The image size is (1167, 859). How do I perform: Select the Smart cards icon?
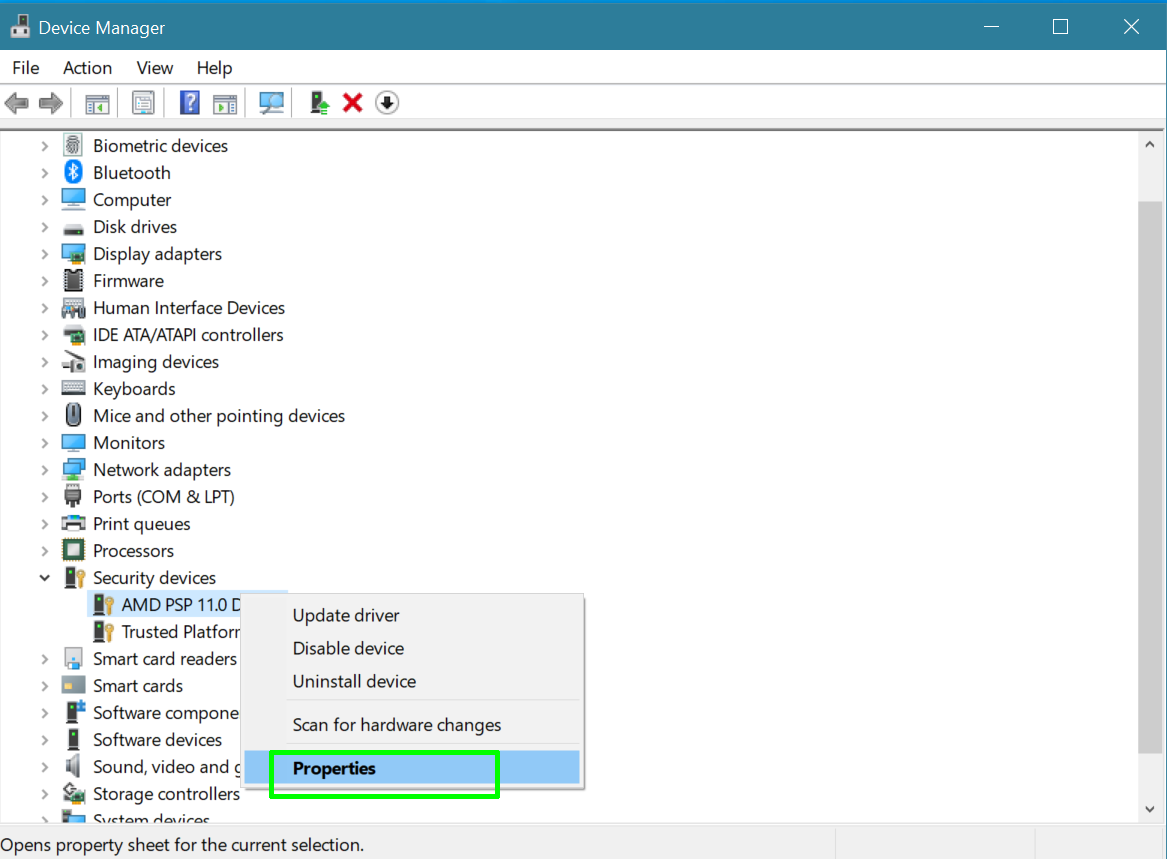click(x=73, y=685)
